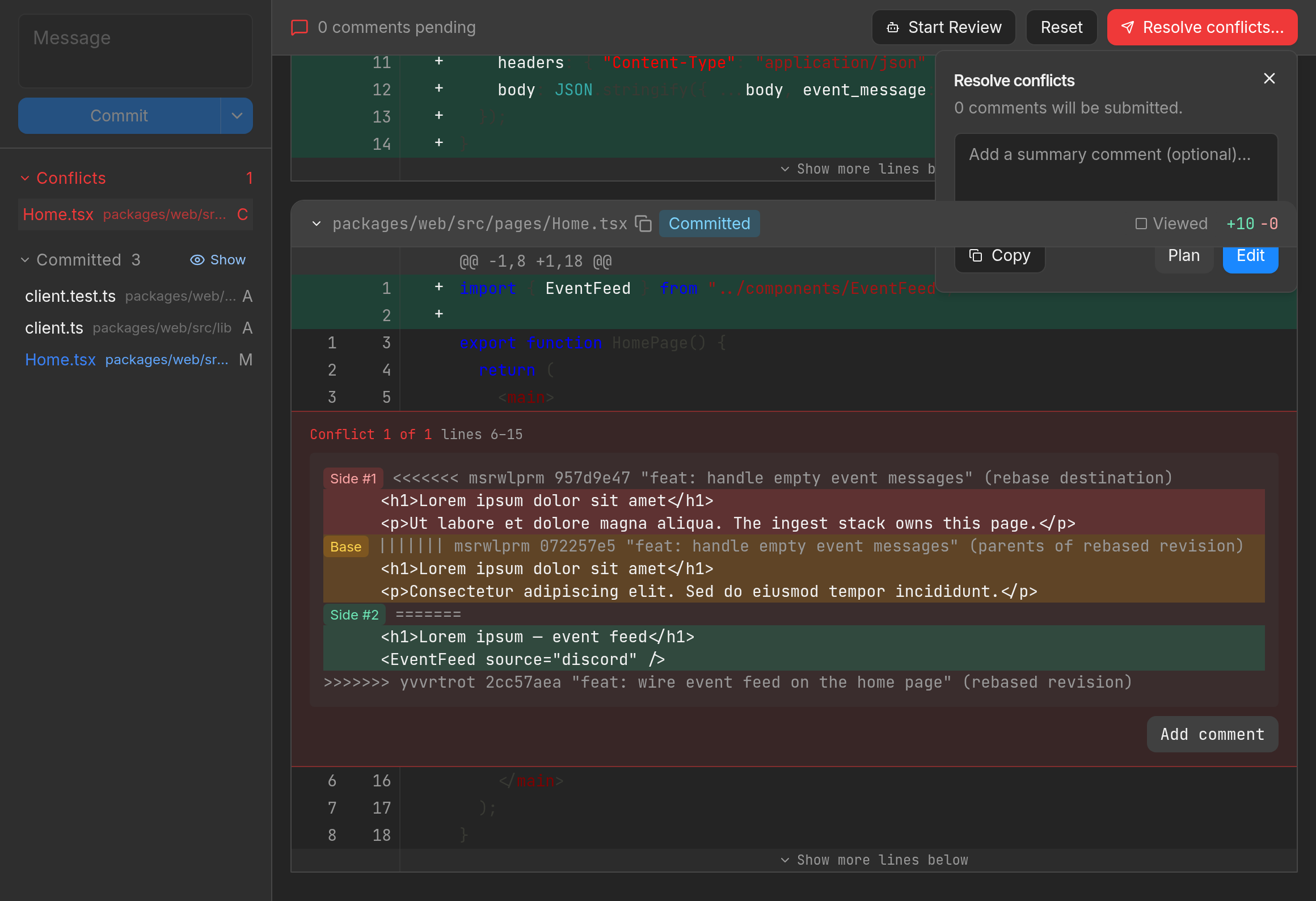This screenshot has width=1316, height=901.
Task: Click the import EventFeed line
Action: (613, 288)
